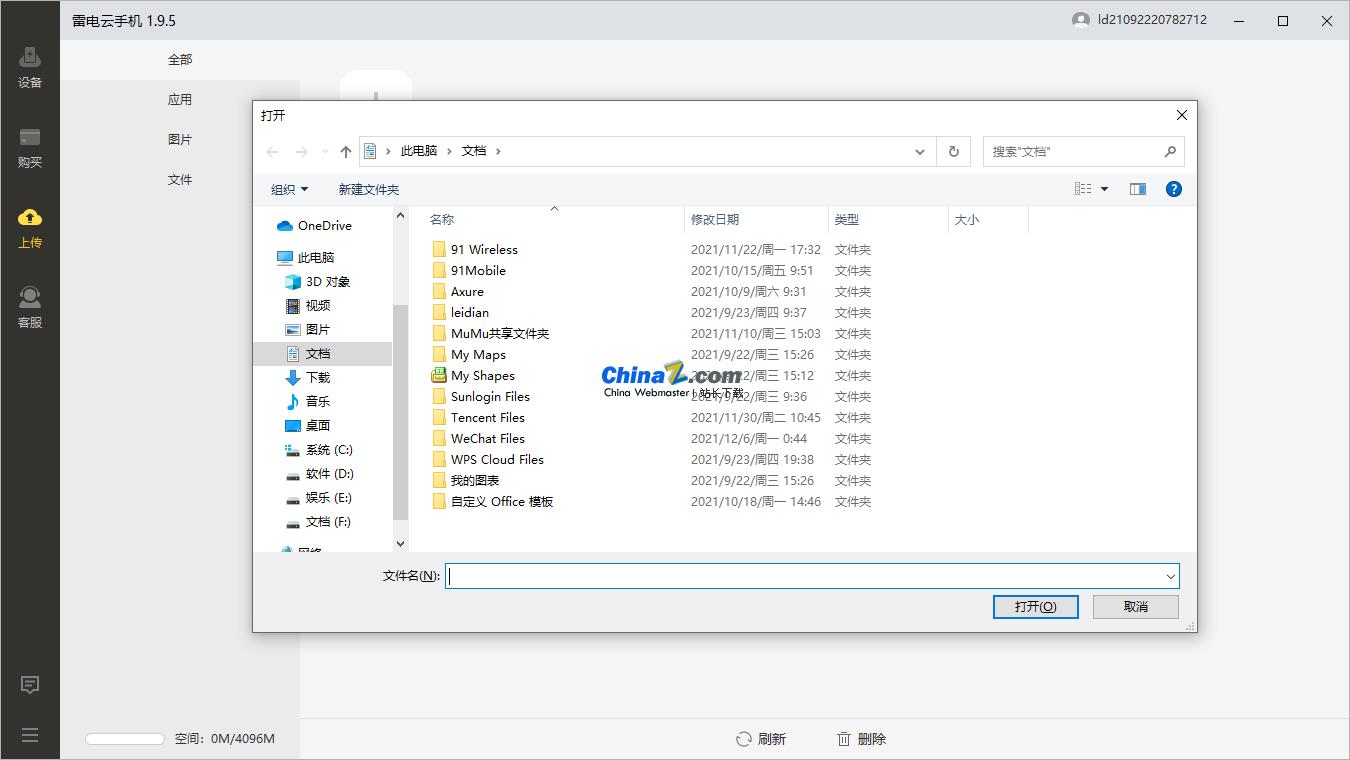Click the 打开(O) button
1350x760 pixels.
point(1035,607)
